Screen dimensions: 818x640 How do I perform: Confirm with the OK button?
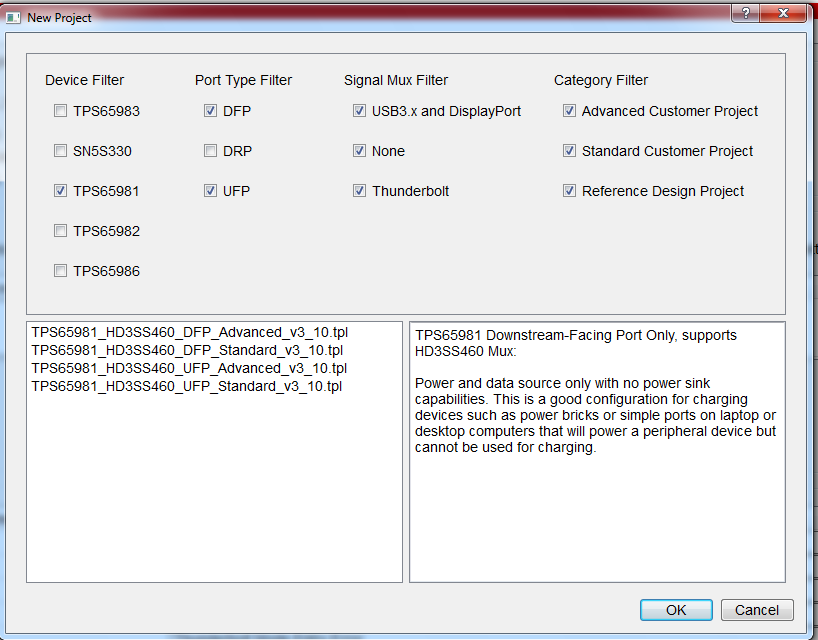tap(676, 610)
